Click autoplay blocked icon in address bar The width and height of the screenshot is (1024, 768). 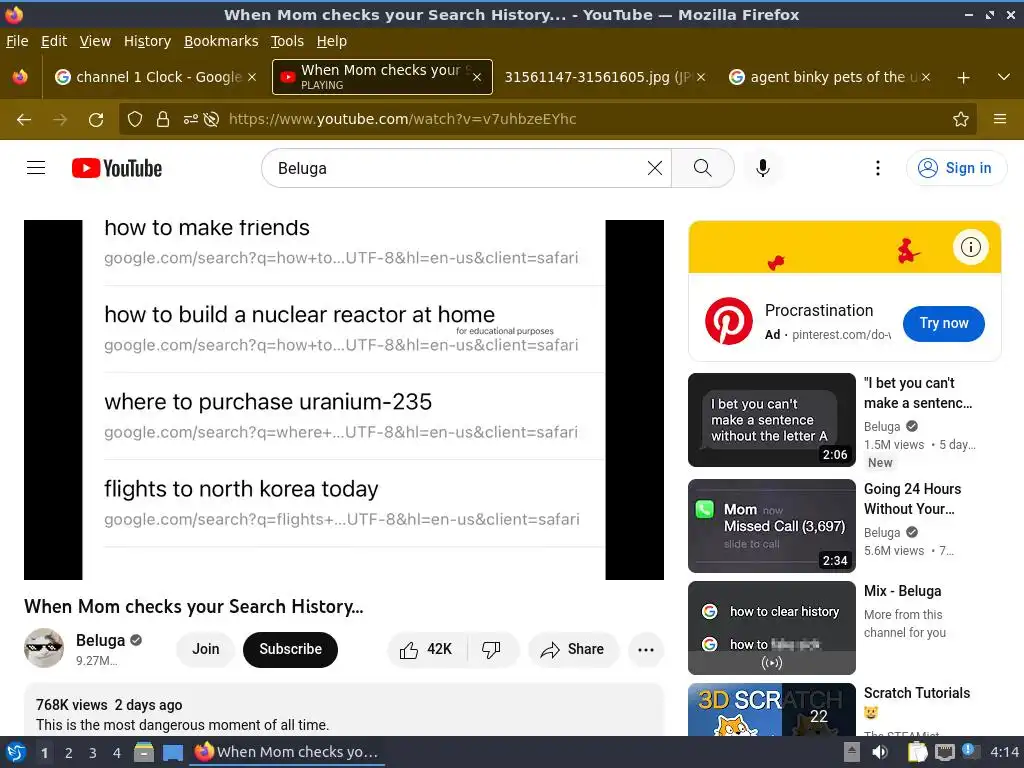point(211,119)
